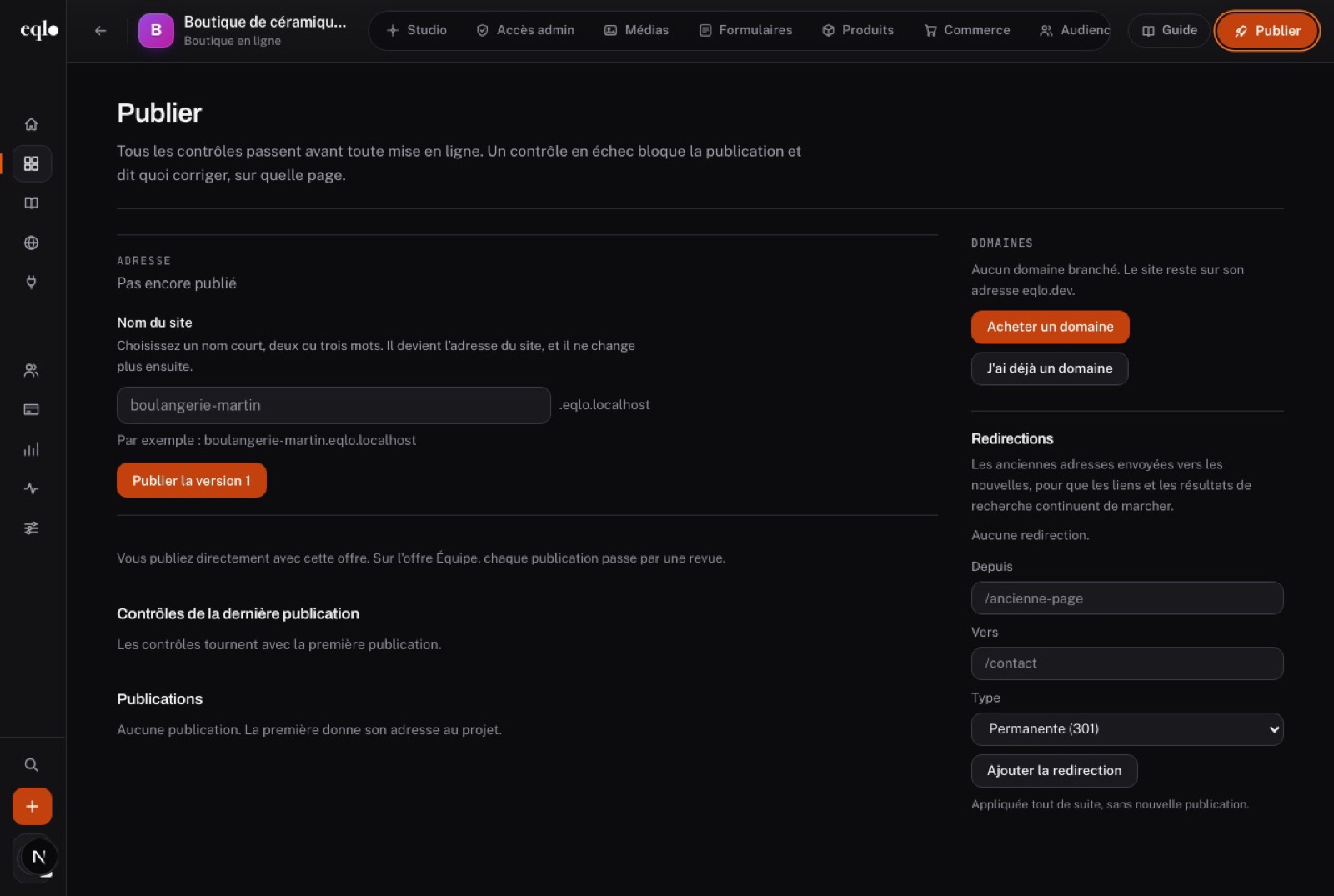This screenshot has width=1334, height=896.
Task: Open the Accès admin tab
Action: [x=525, y=30]
